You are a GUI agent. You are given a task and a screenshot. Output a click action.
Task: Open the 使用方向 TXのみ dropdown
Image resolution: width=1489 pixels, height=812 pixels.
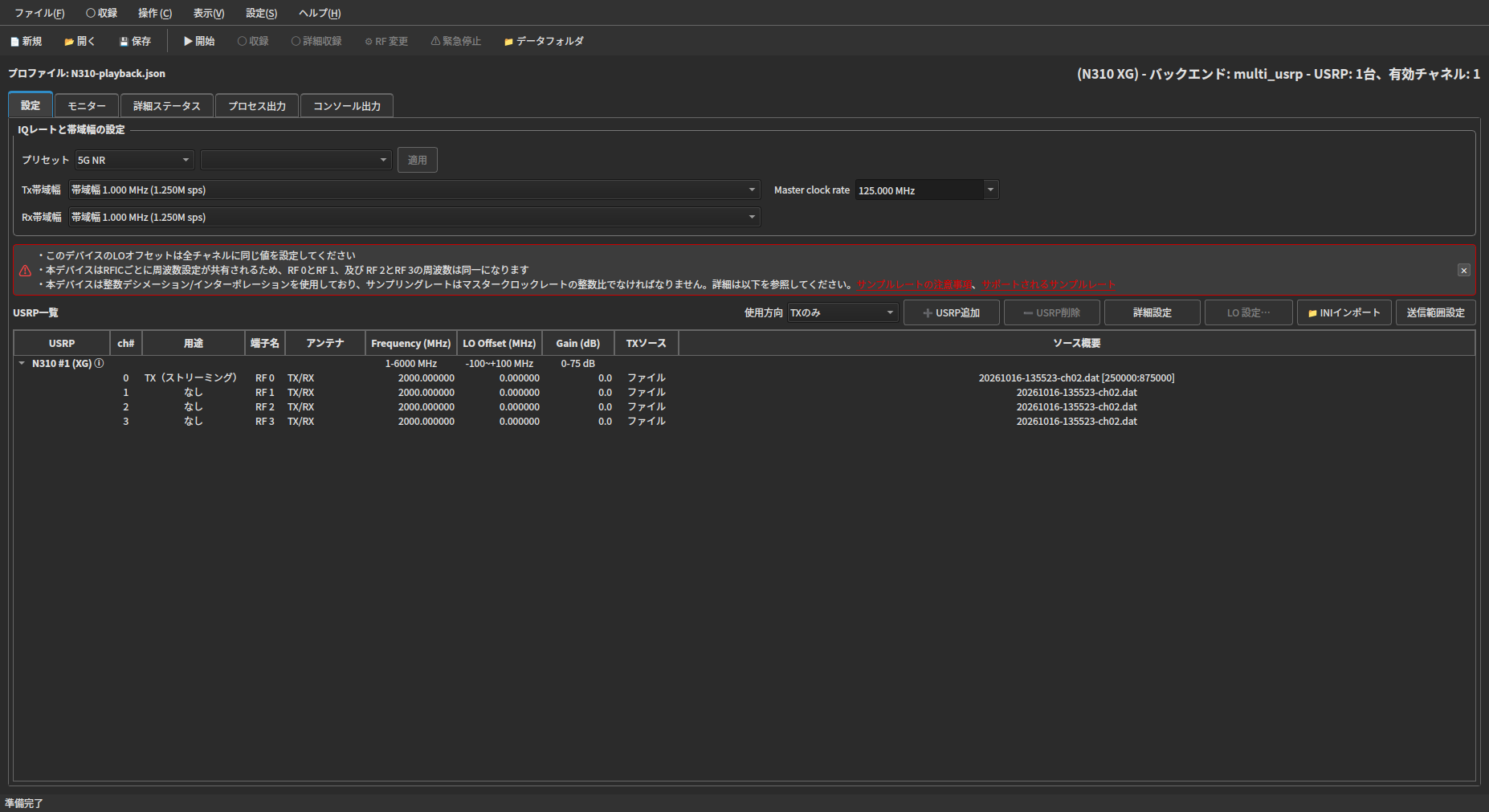click(842, 312)
